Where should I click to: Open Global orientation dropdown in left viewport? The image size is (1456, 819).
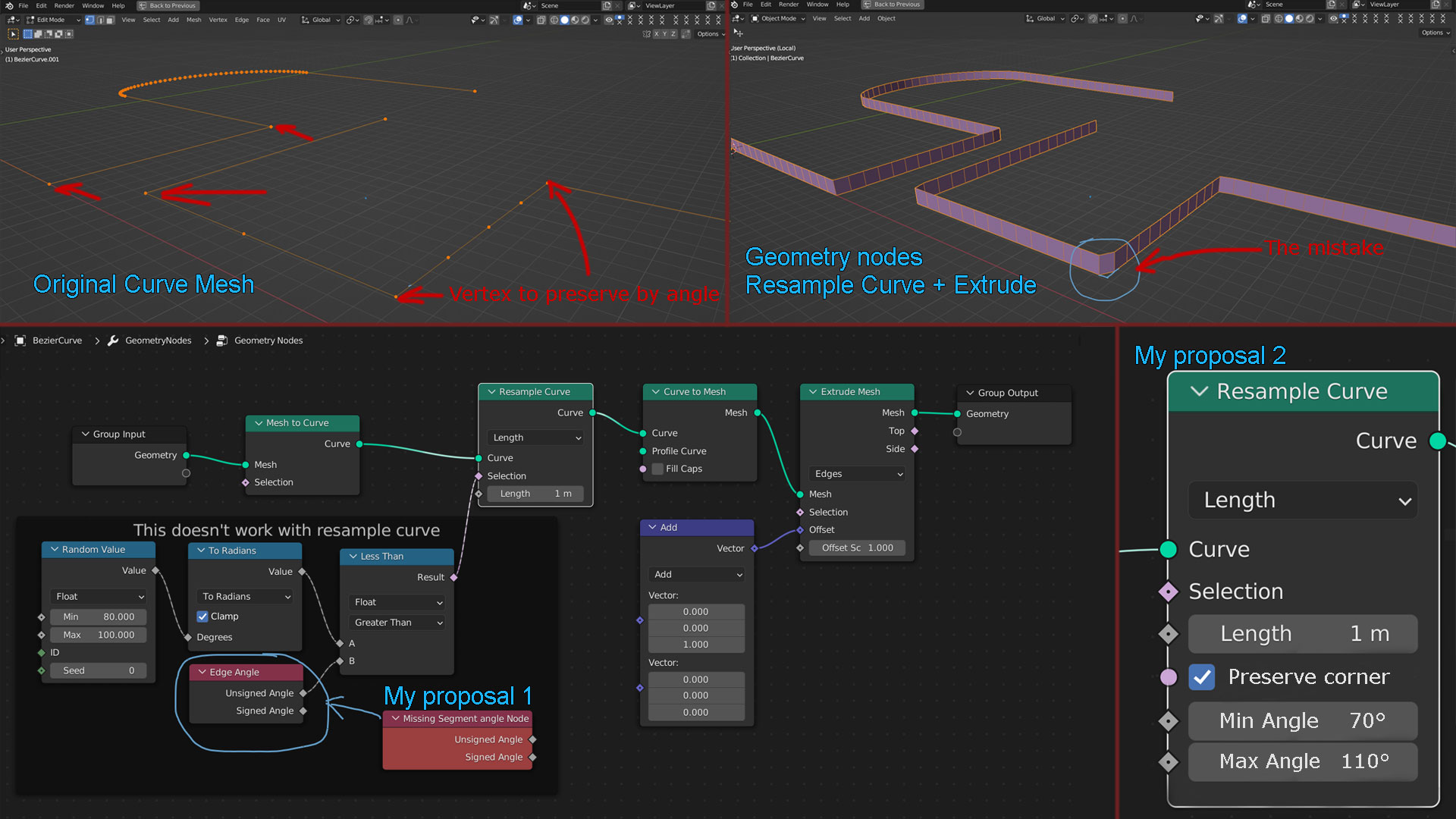pos(322,20)
